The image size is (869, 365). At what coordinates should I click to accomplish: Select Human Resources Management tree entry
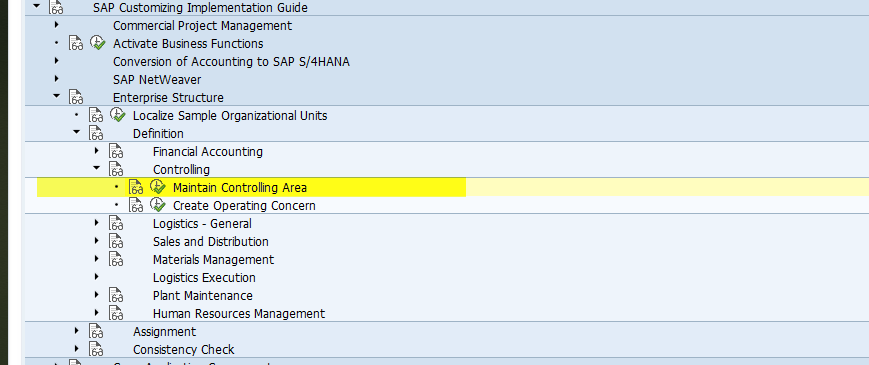(239, 313)
